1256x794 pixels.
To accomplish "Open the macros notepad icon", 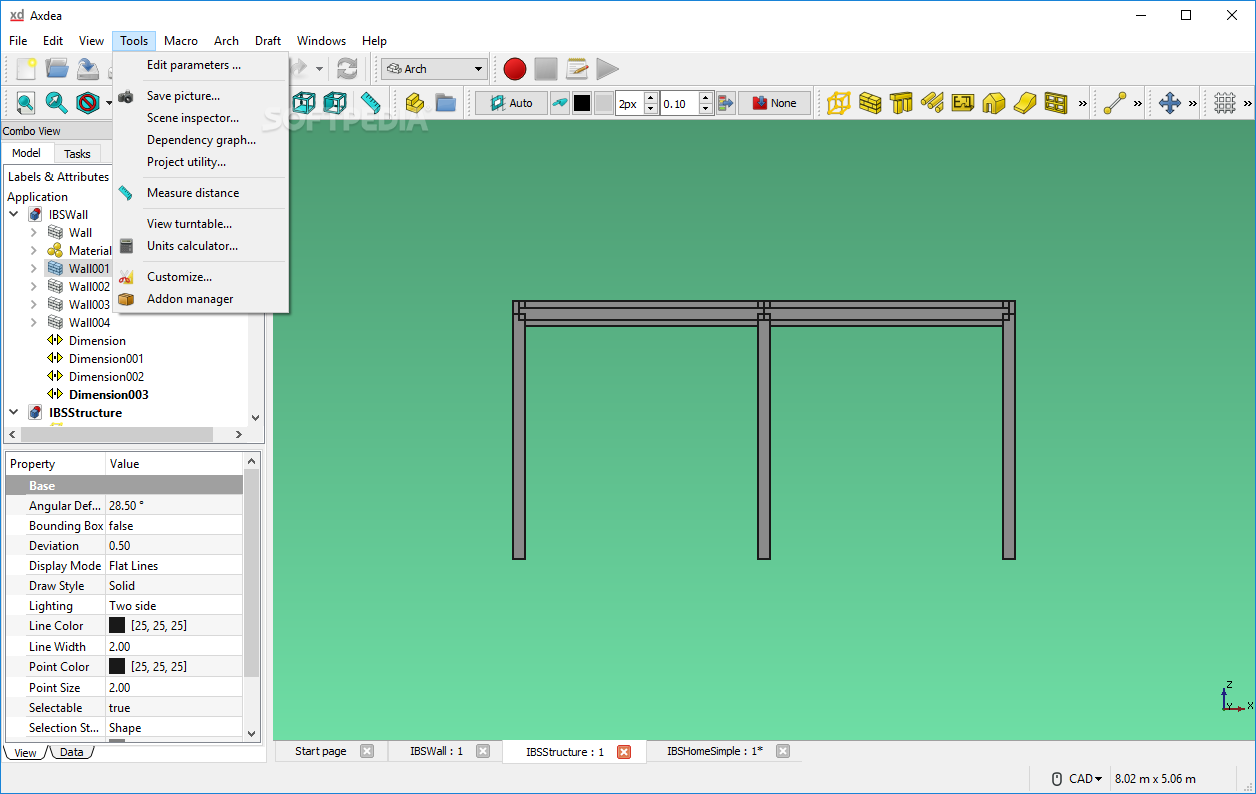I will coord(577,69).
